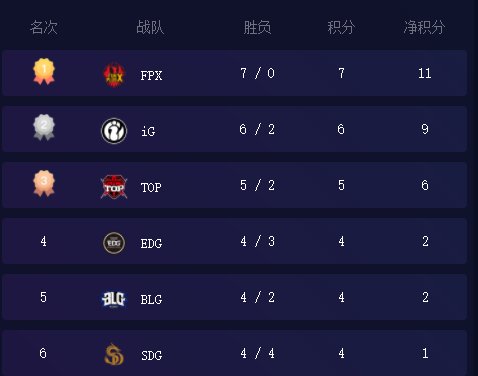Click the SDG team logo
The image size is (478, 376).
[x=114, y=354]
